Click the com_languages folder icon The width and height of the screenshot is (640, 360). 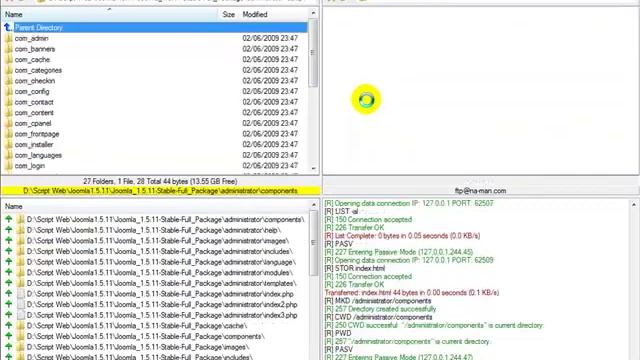pos(8,155)
